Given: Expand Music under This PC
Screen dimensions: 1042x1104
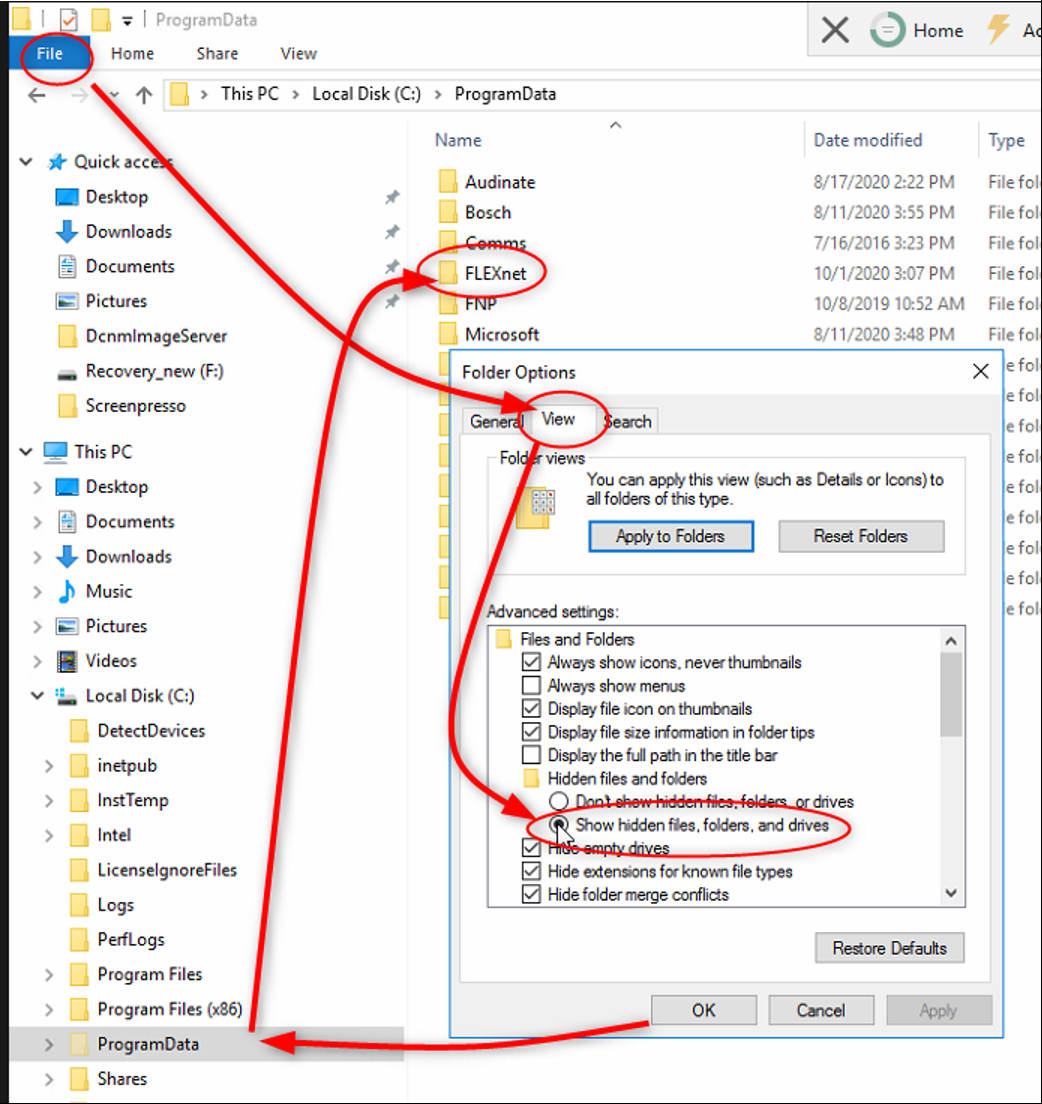Looking at the screenshot, I should (x=37, y=591).
